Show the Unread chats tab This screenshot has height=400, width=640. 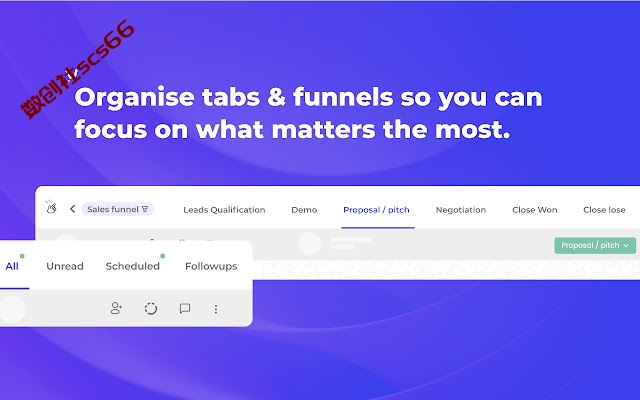(65, 266)
